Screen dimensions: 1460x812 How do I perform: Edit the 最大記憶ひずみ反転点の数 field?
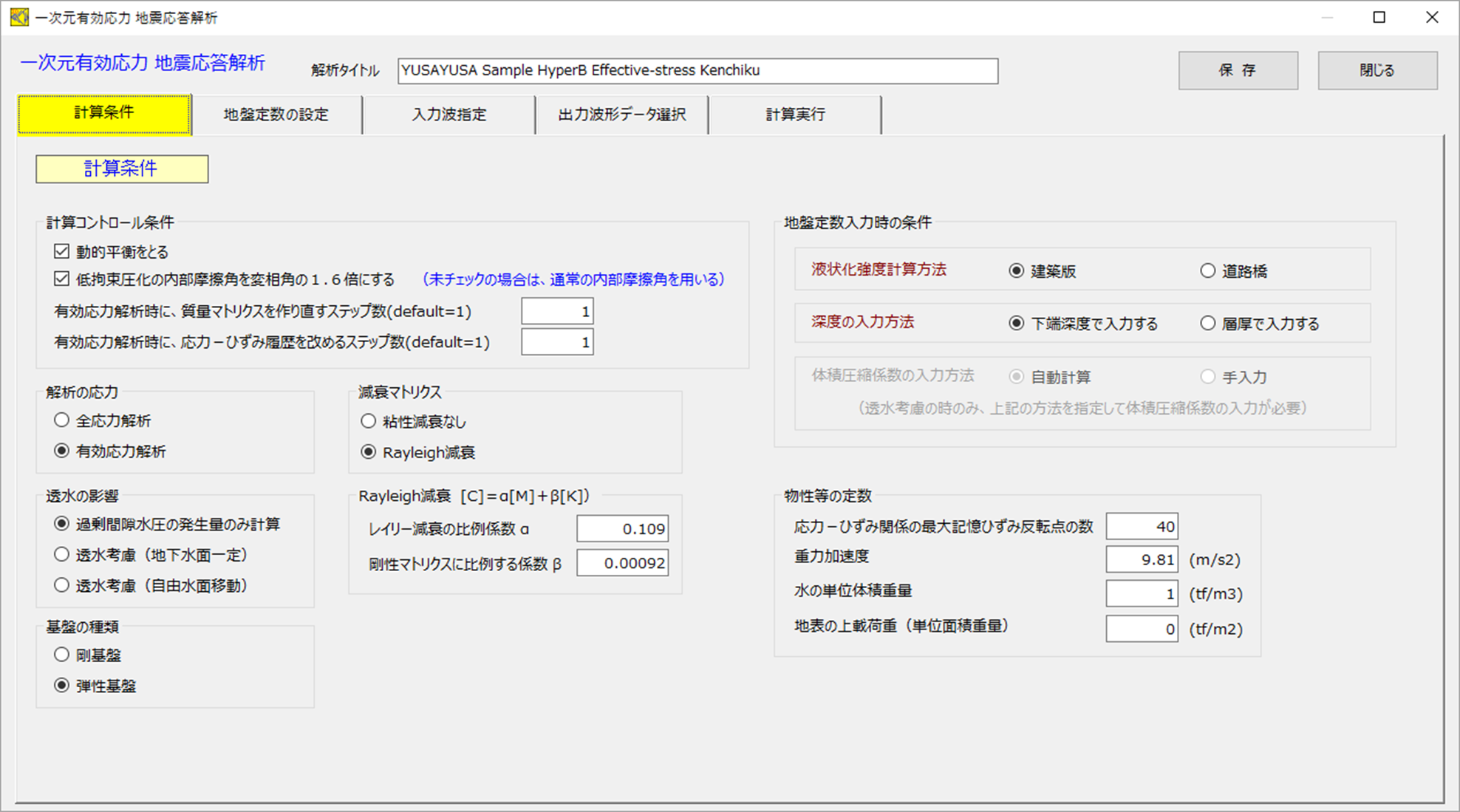click(1142, 526)
